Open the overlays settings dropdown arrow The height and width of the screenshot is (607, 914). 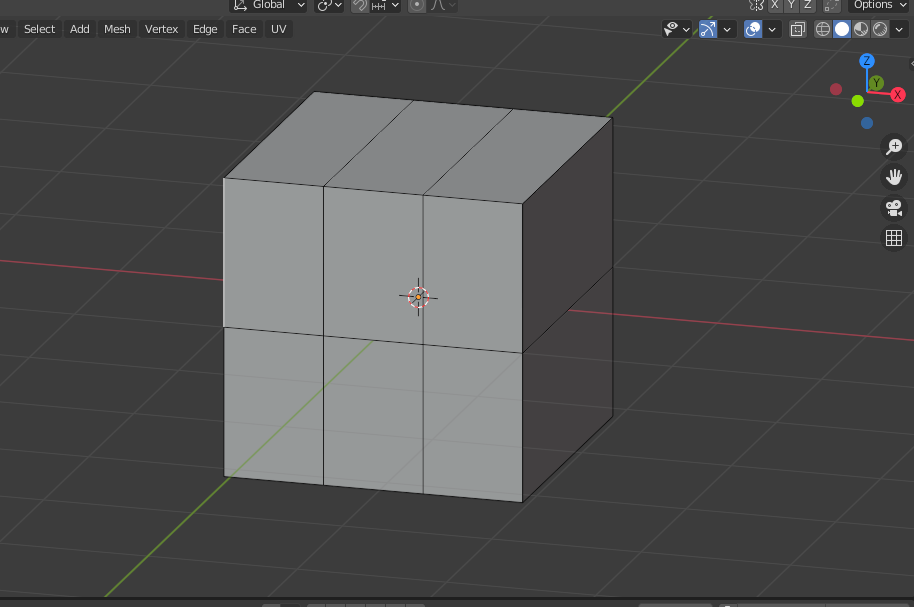click(772, 29)
